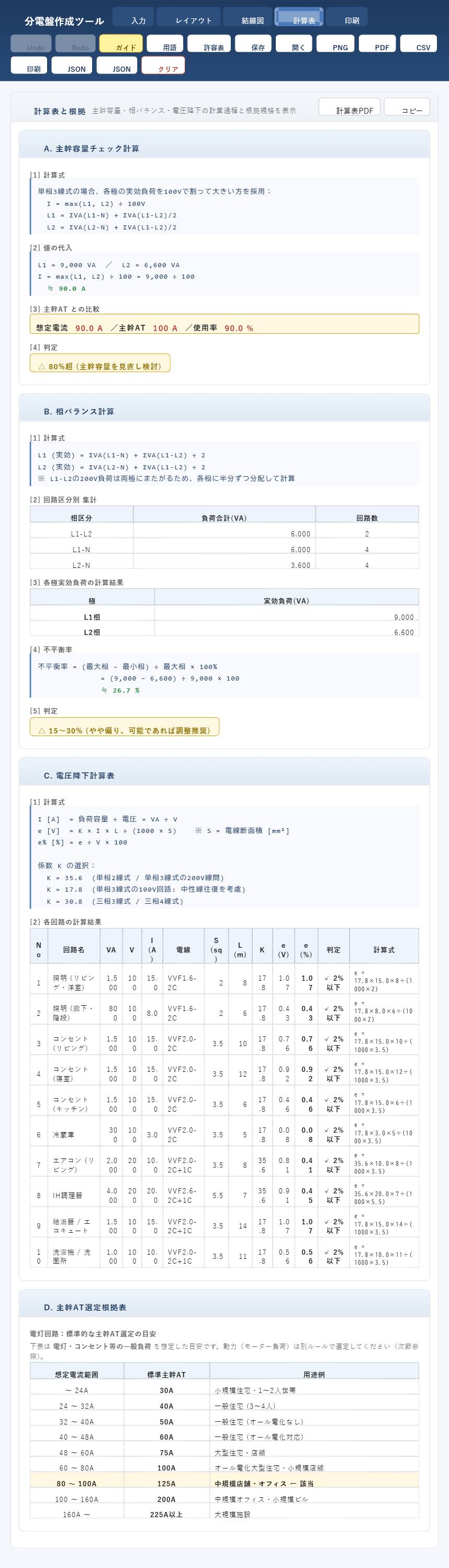
Task: Open the 許容表 button
Action: (209, 44)
